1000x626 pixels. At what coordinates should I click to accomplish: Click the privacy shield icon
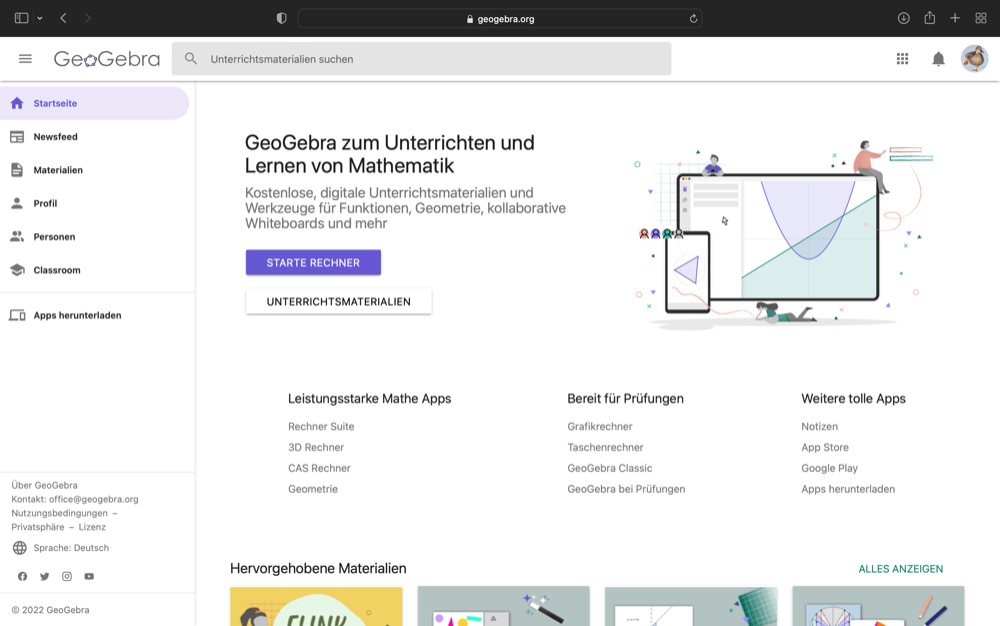click(281, 18)
